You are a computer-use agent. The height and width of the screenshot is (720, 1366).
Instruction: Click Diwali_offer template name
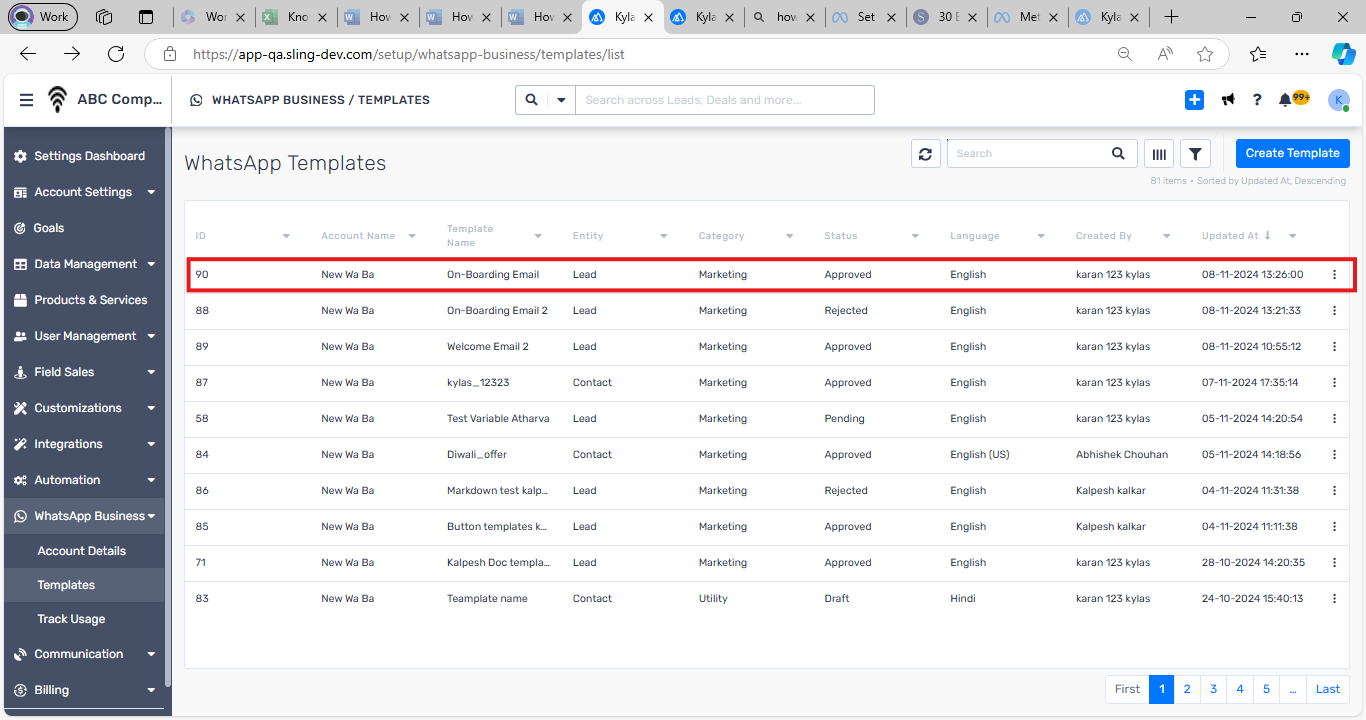coord(477,454)
